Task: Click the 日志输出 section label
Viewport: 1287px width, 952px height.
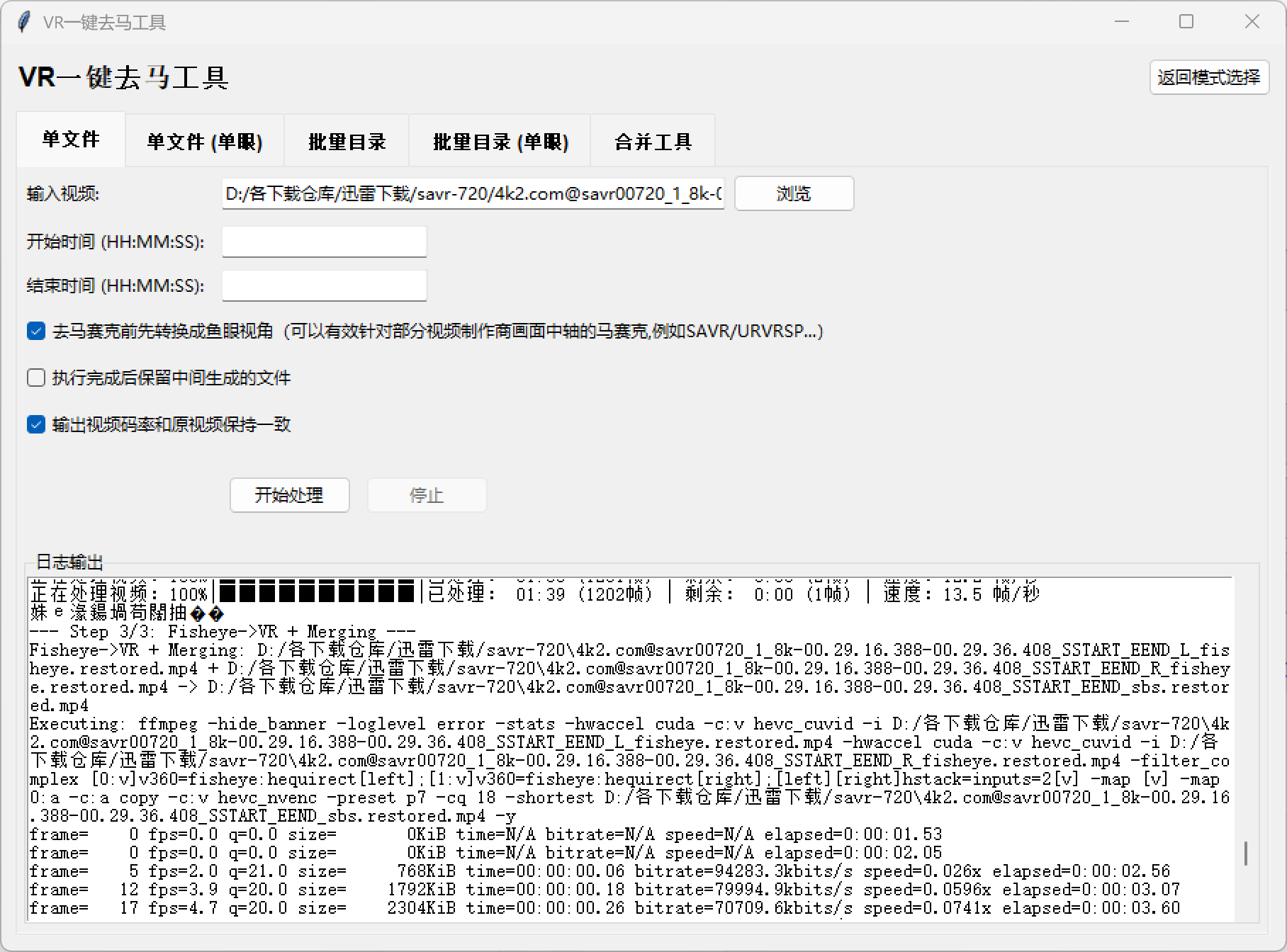Action: pos(69,562)
